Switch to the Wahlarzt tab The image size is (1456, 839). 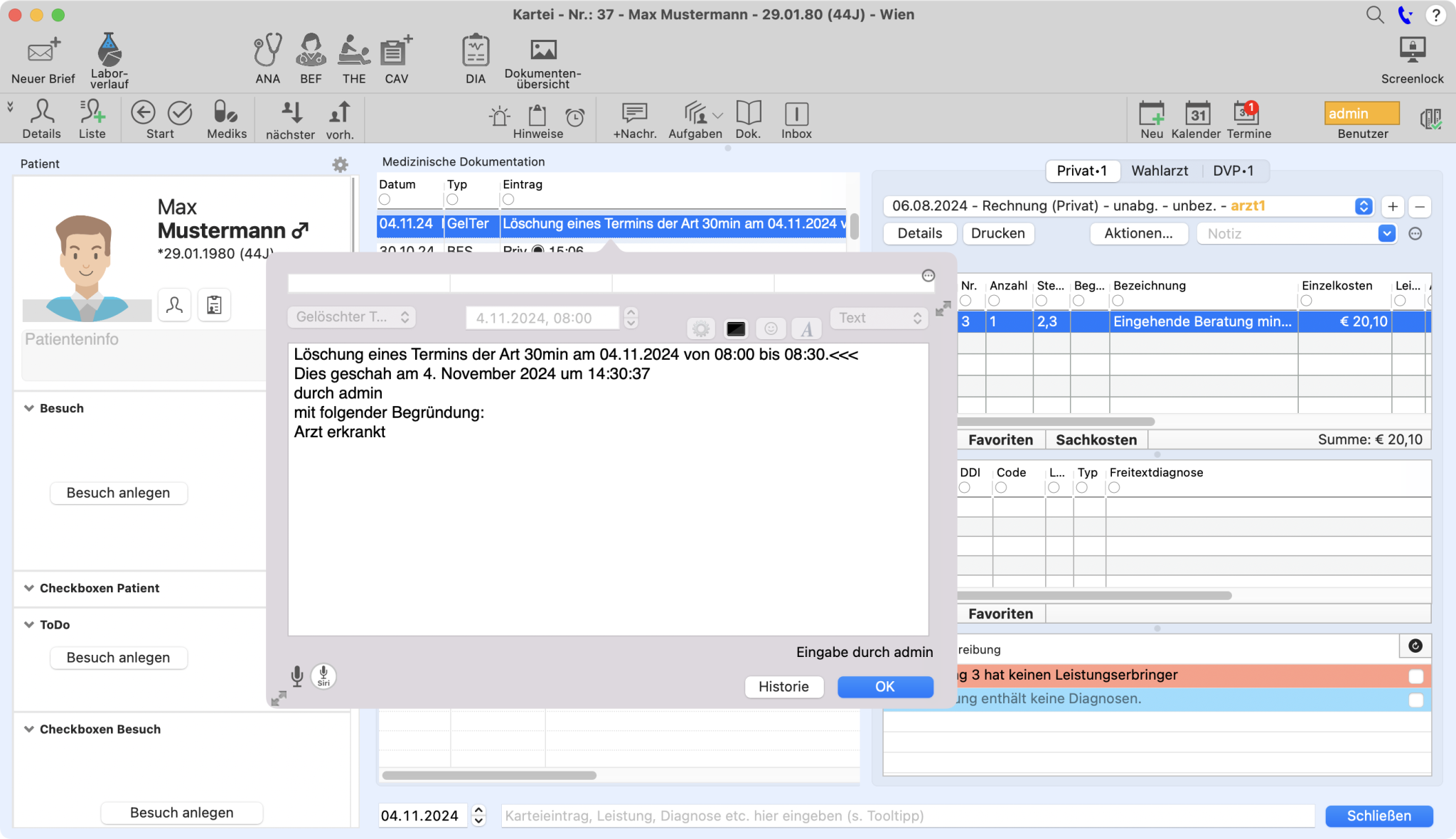pyautogui.click(x=1160, y=170)
